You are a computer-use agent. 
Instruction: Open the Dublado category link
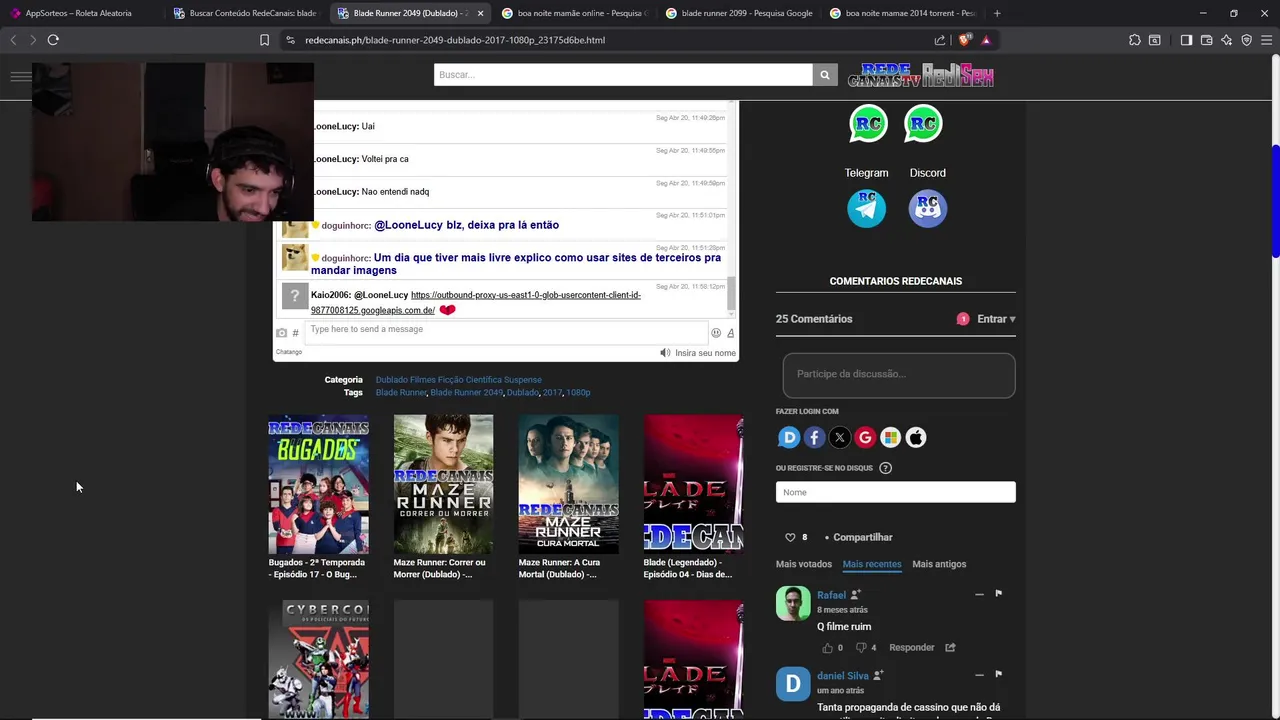[391, 379]
